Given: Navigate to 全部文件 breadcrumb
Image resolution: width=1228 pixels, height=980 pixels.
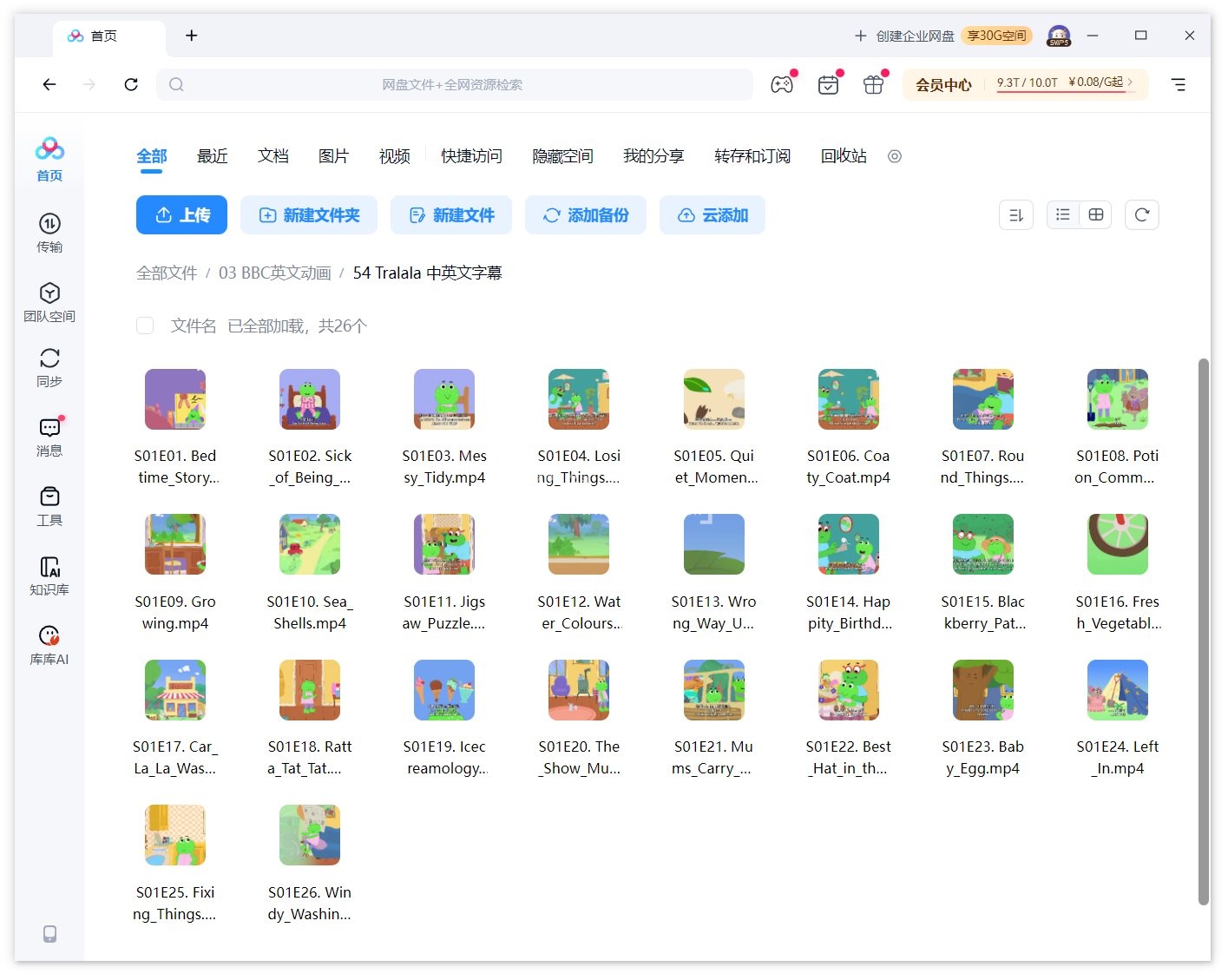Looking at the screenshot, I should (167, 273).
